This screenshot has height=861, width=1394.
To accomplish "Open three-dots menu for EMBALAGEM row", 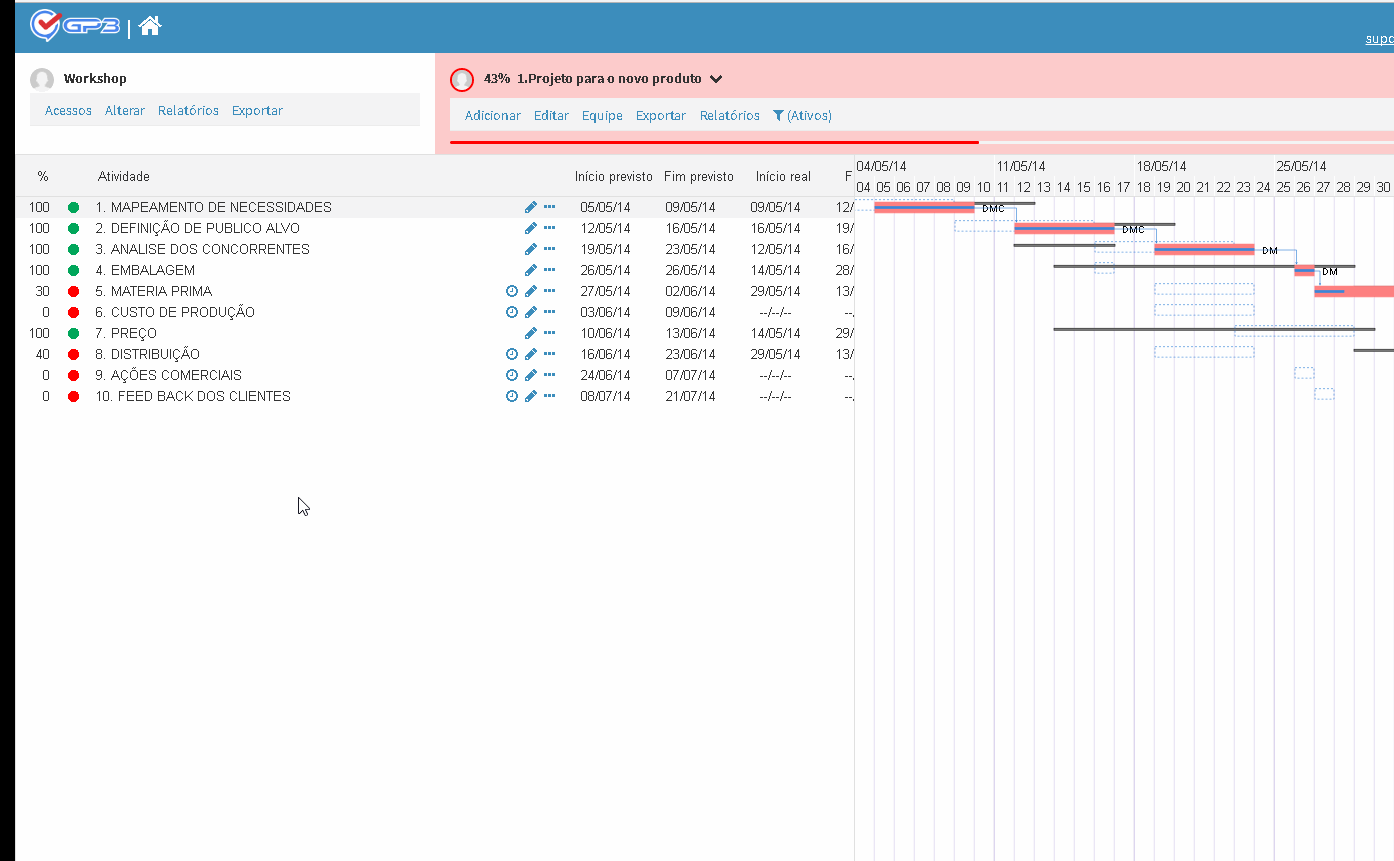I will (549, 270).
